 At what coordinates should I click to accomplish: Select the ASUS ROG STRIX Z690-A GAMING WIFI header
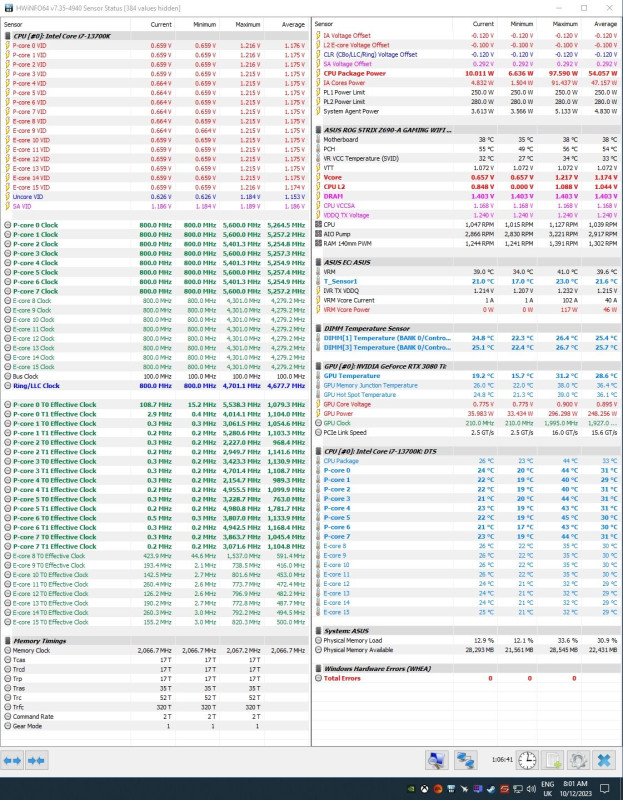point(466,130)
